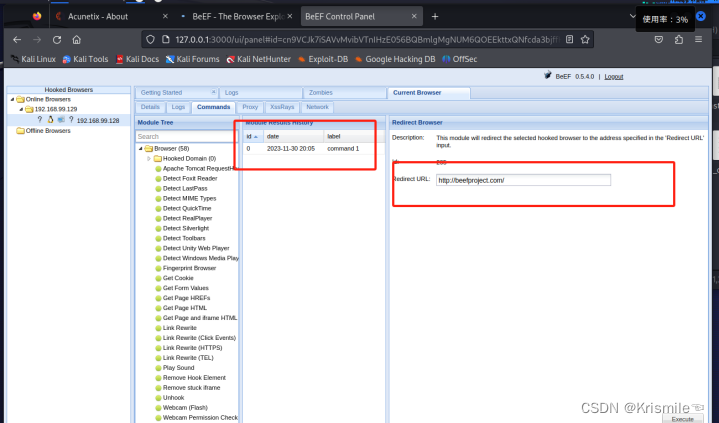
Task: Select the Fingerprint Browser module
Action: [x=189, y=268]
